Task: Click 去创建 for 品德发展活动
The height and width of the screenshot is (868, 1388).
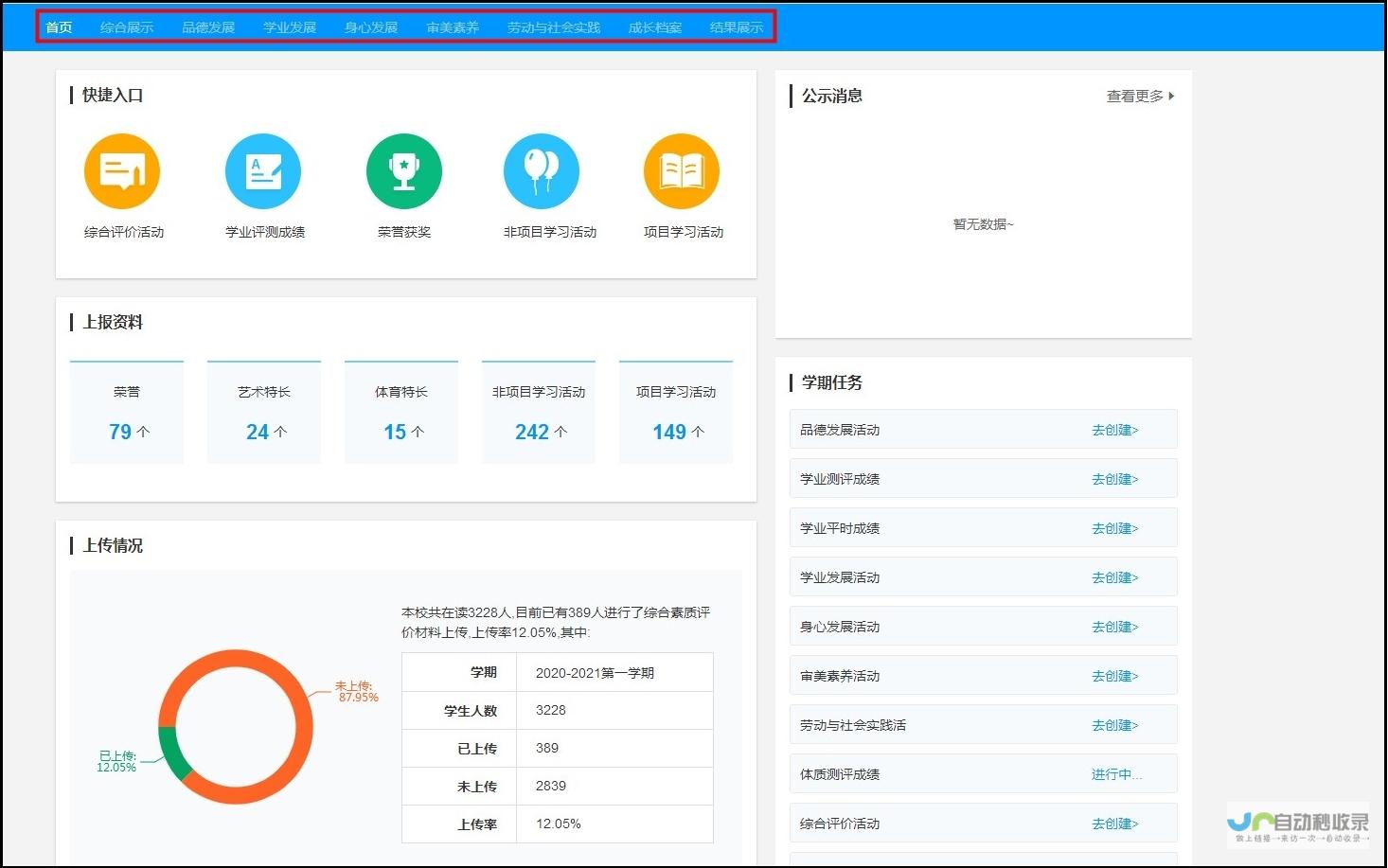Action: click(x=1115, y=430)
